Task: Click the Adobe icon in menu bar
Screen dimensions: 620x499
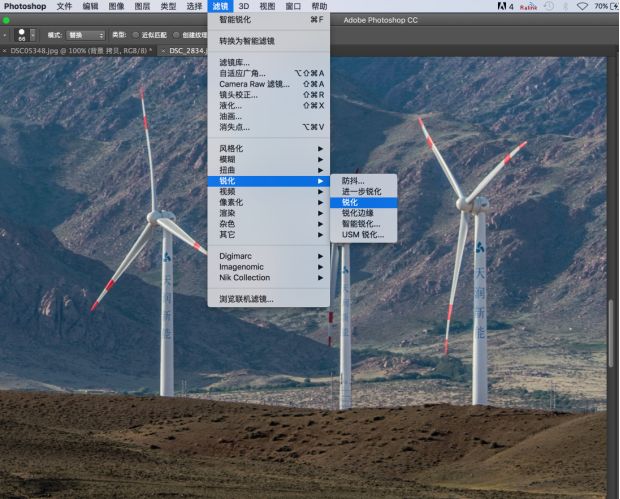Action: (x=500, y=6)
